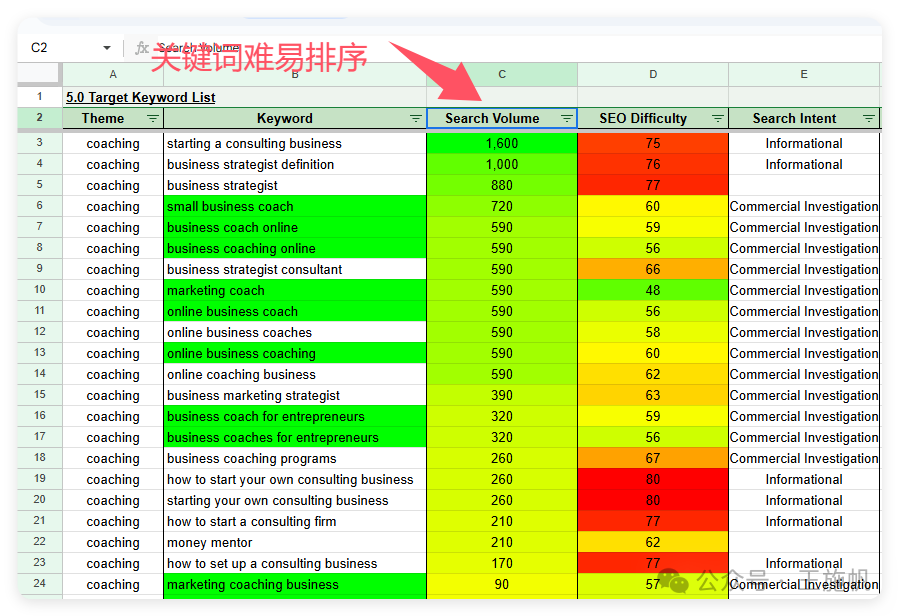Select 'business coaches for entrepreneurs' cell
The width and height of the screenshot is (899, 616).
point(295,438)
